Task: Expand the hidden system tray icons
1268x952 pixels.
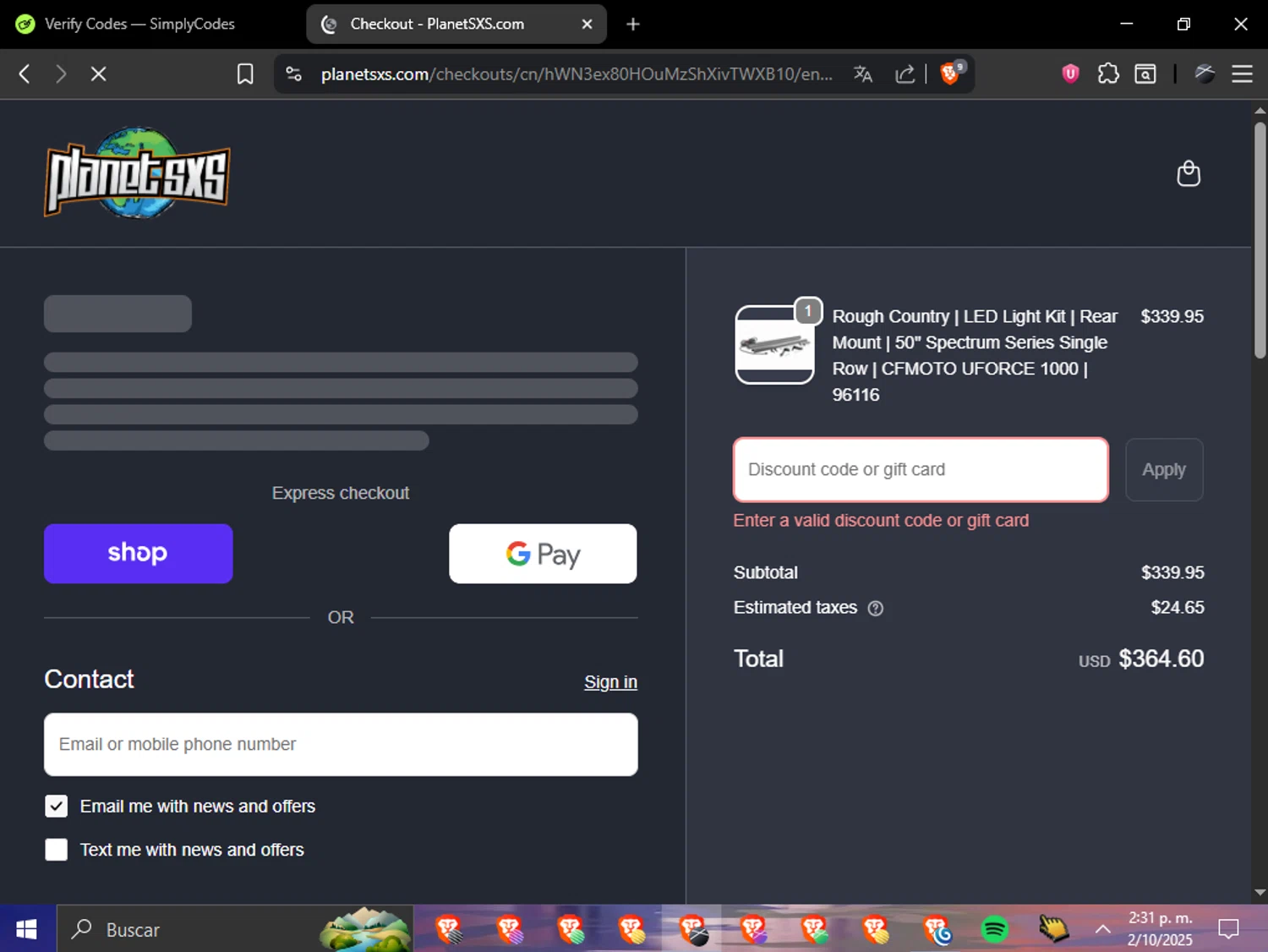Action: pyautogui.click(x=1102, y=929)
